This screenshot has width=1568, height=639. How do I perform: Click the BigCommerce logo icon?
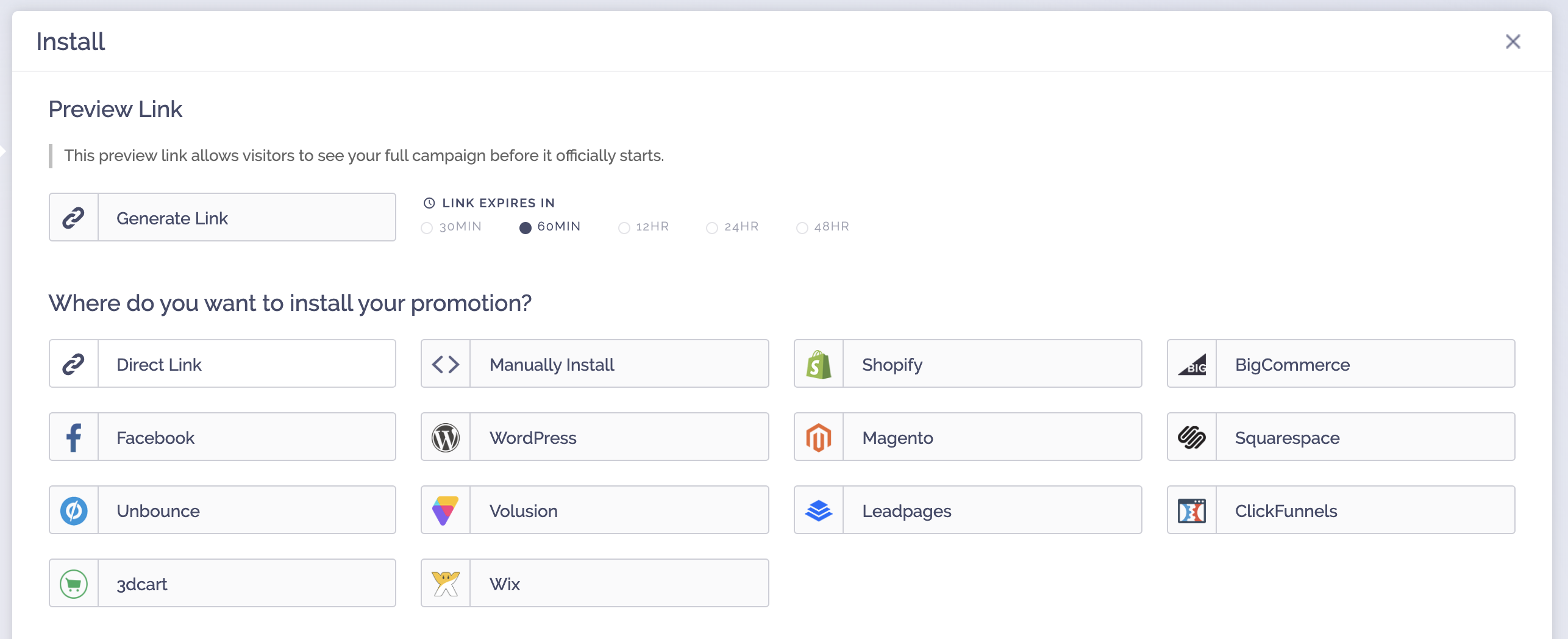(x=1192, y=364)
